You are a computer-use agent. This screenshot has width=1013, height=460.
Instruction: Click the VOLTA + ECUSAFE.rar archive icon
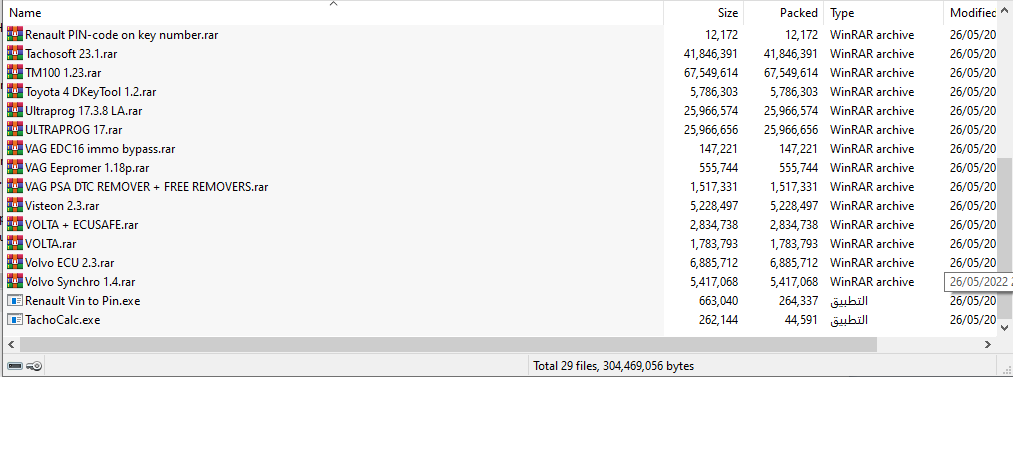pyautogui.click(x=15, y=225)
